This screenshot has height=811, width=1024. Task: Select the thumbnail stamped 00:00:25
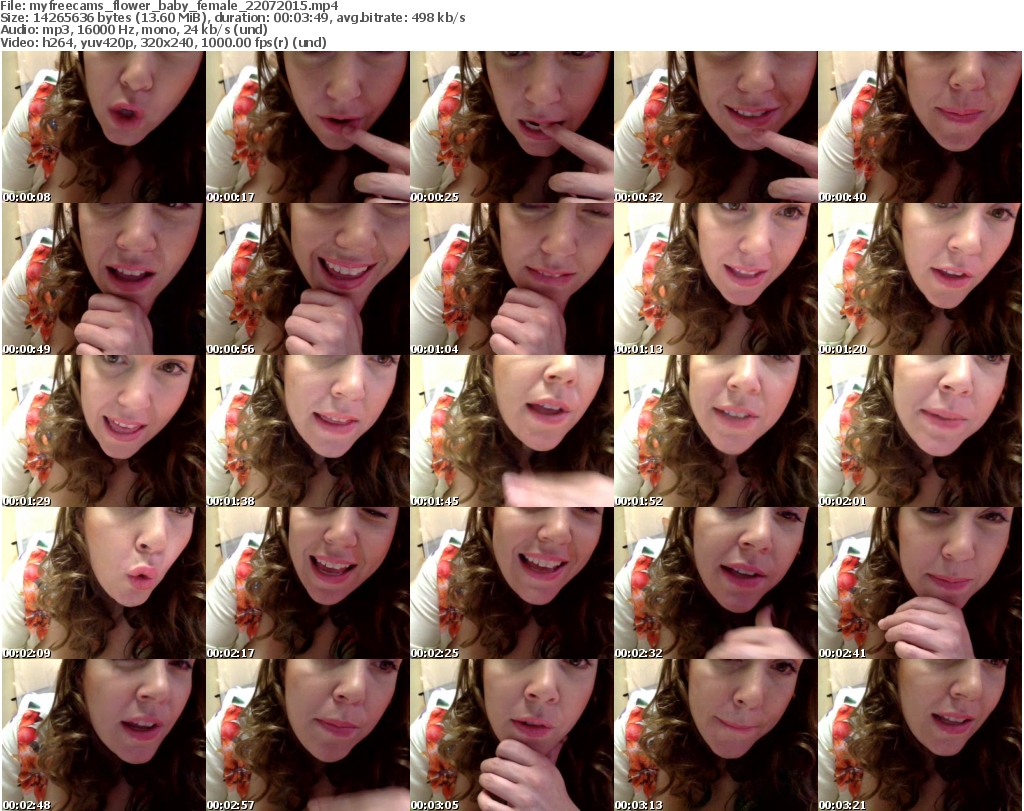[511, 127]
